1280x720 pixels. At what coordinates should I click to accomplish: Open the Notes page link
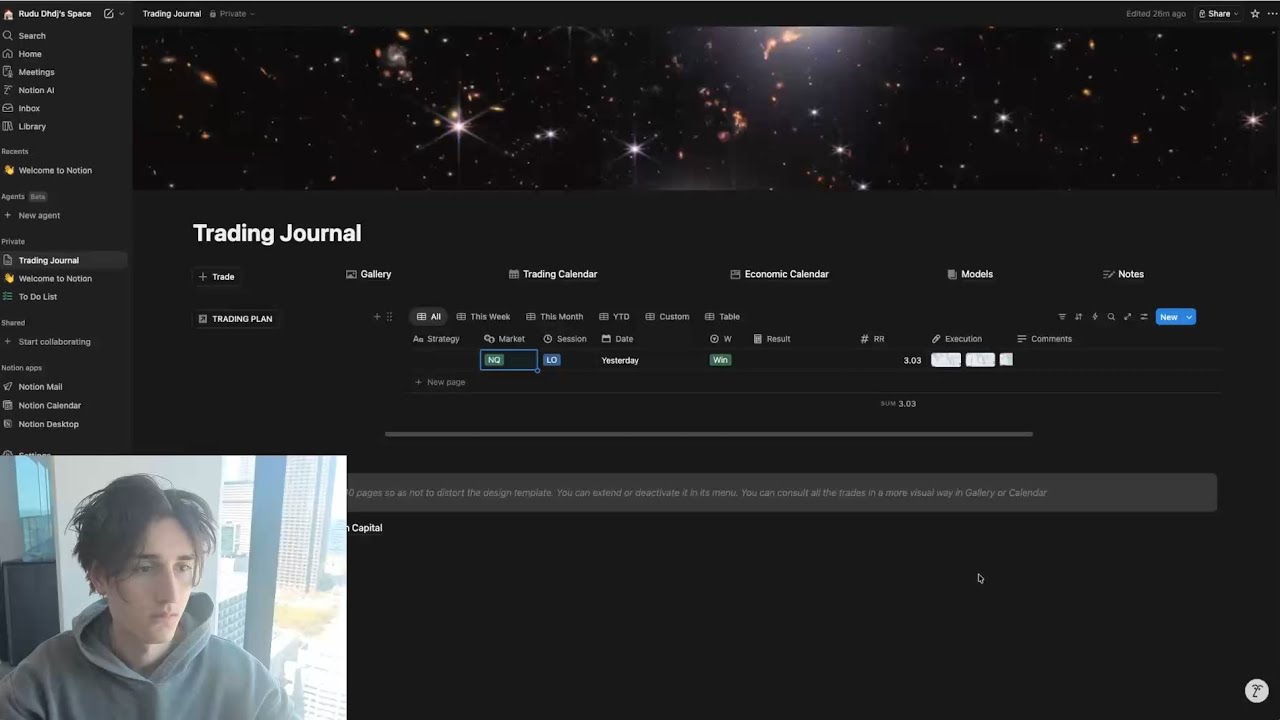(1123, 274)
